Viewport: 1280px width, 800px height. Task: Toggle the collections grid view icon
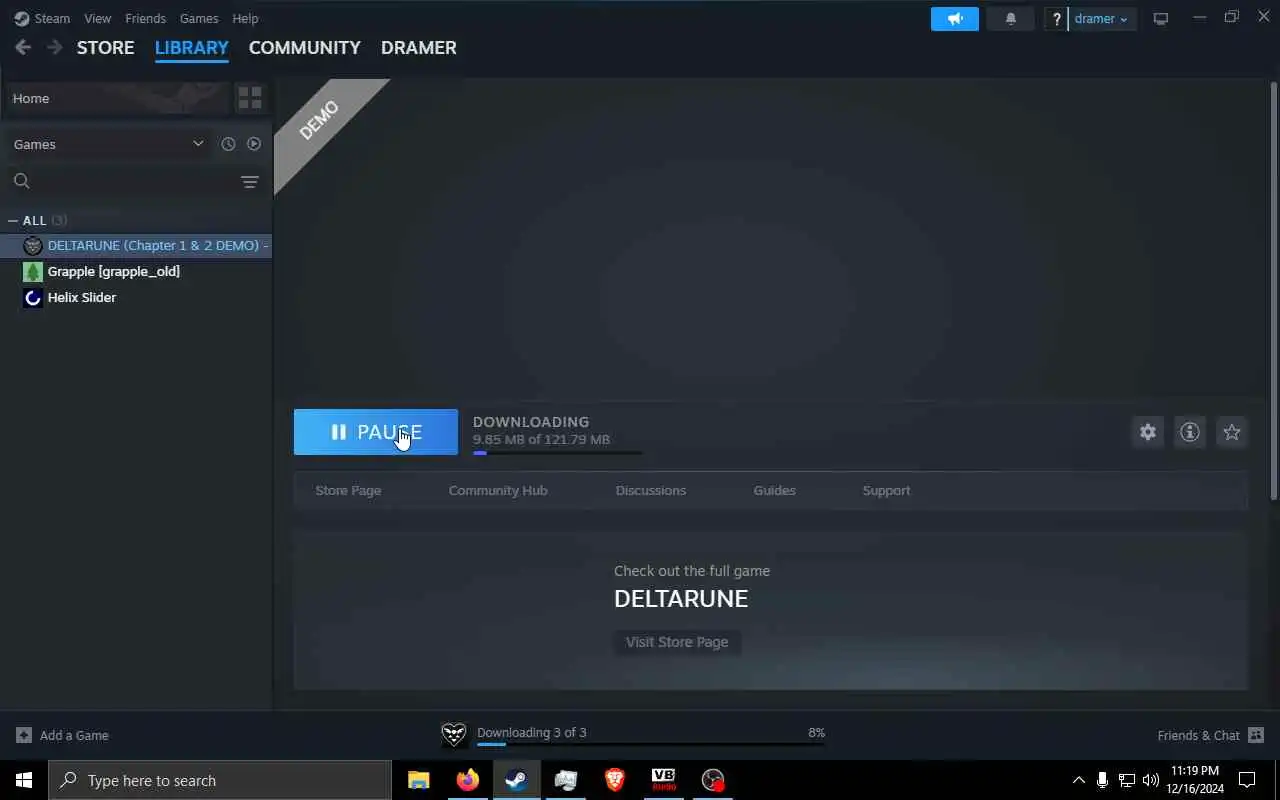(x=250, y=98)
